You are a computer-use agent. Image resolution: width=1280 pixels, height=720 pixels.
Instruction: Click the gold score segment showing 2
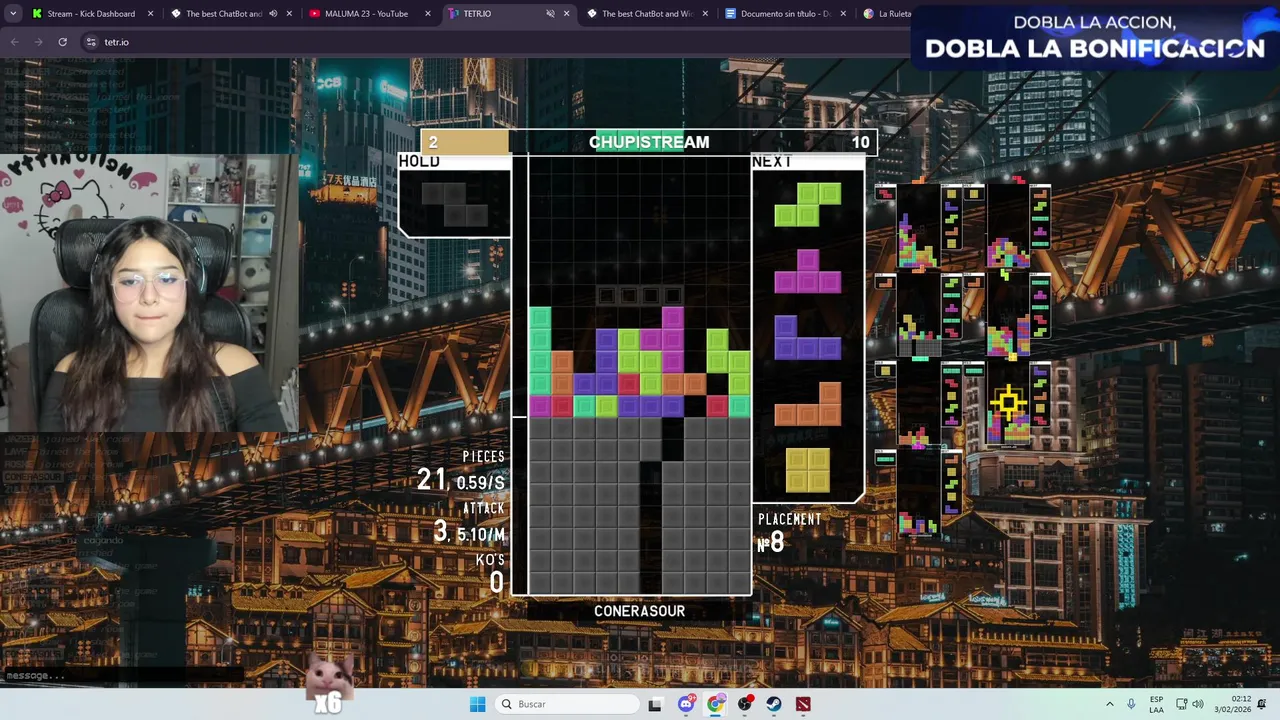point(465,142)
